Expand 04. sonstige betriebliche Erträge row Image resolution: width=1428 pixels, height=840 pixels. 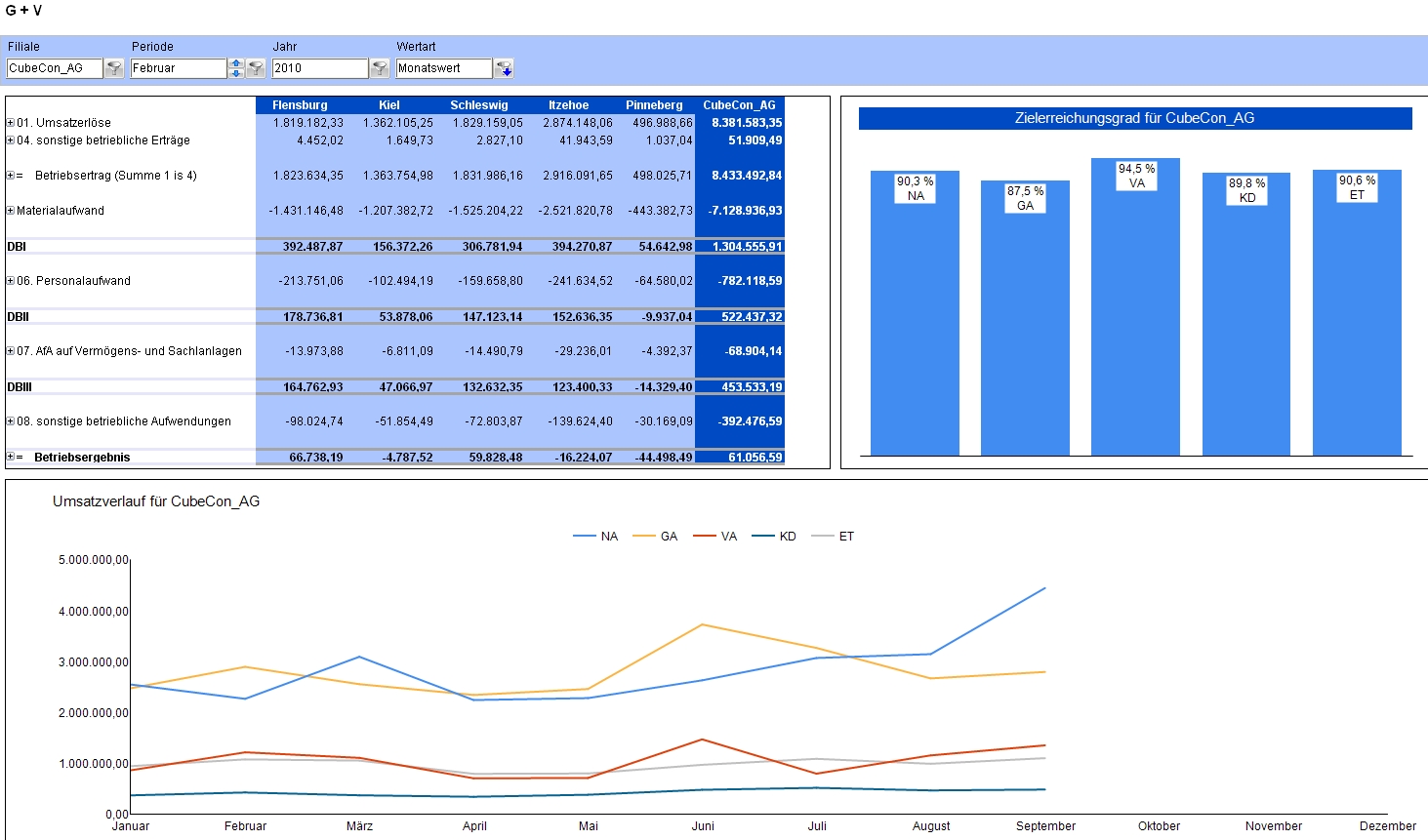click(x=11, y=140)
